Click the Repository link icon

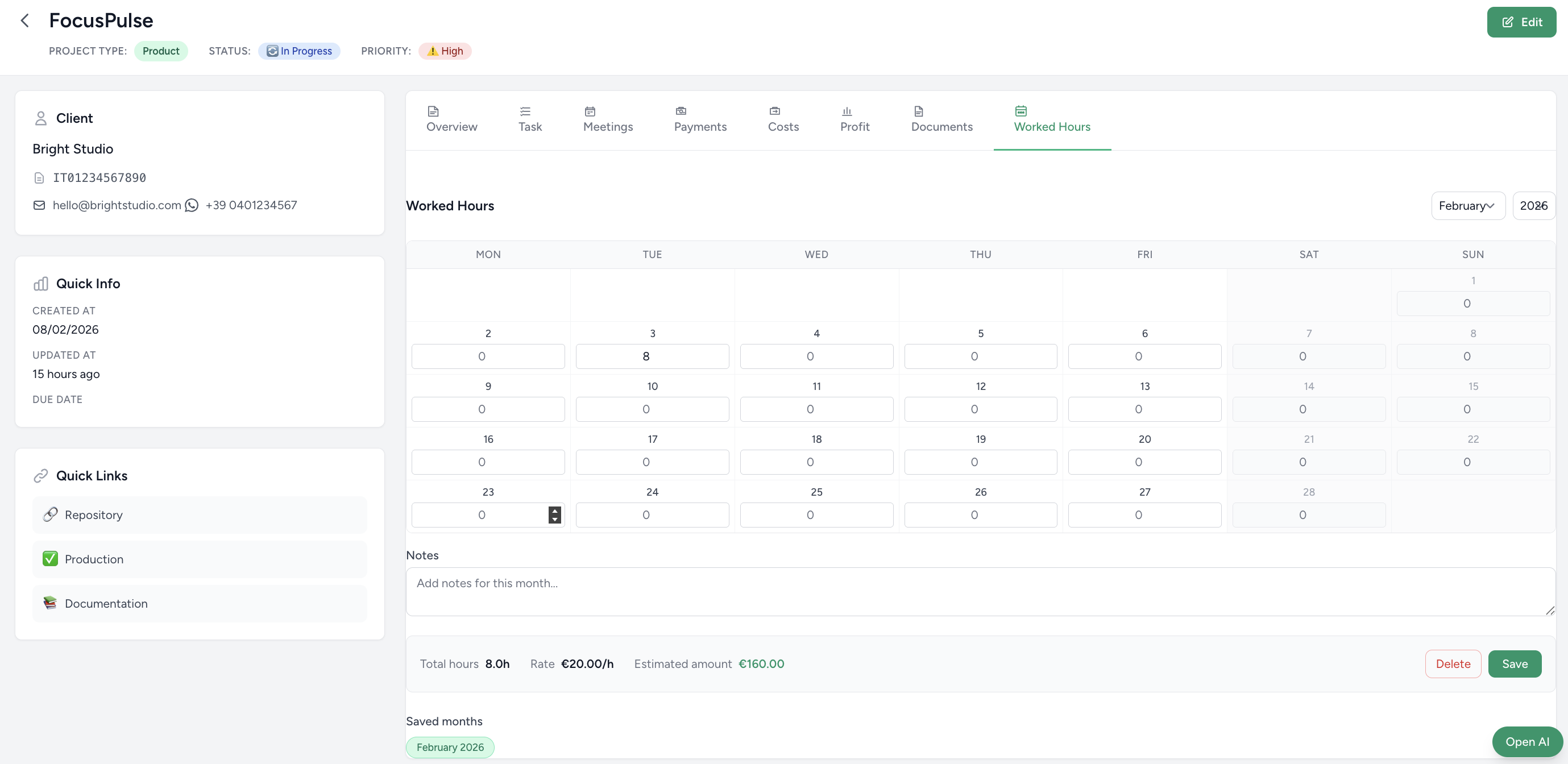click(51, 514)
